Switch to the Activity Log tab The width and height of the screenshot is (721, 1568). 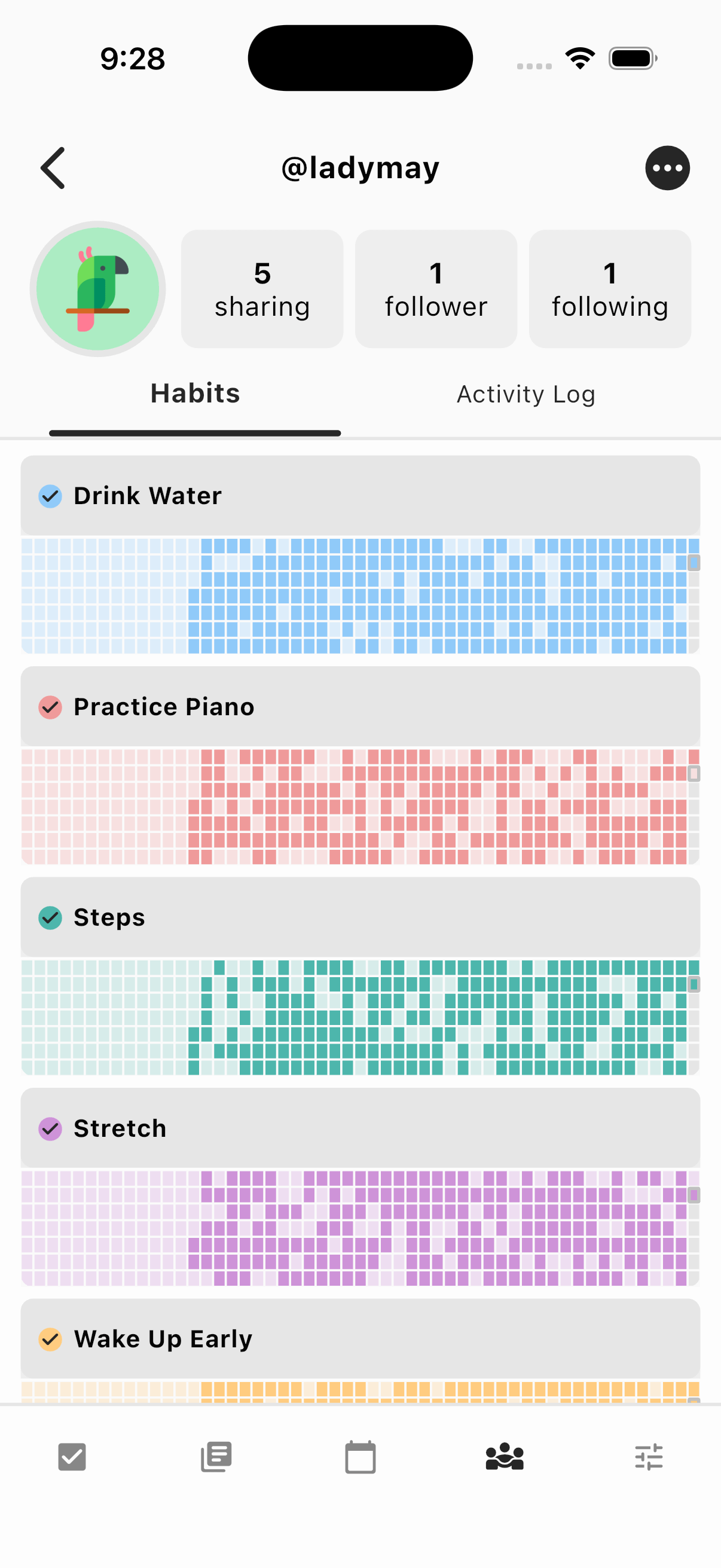click(526, 394)
